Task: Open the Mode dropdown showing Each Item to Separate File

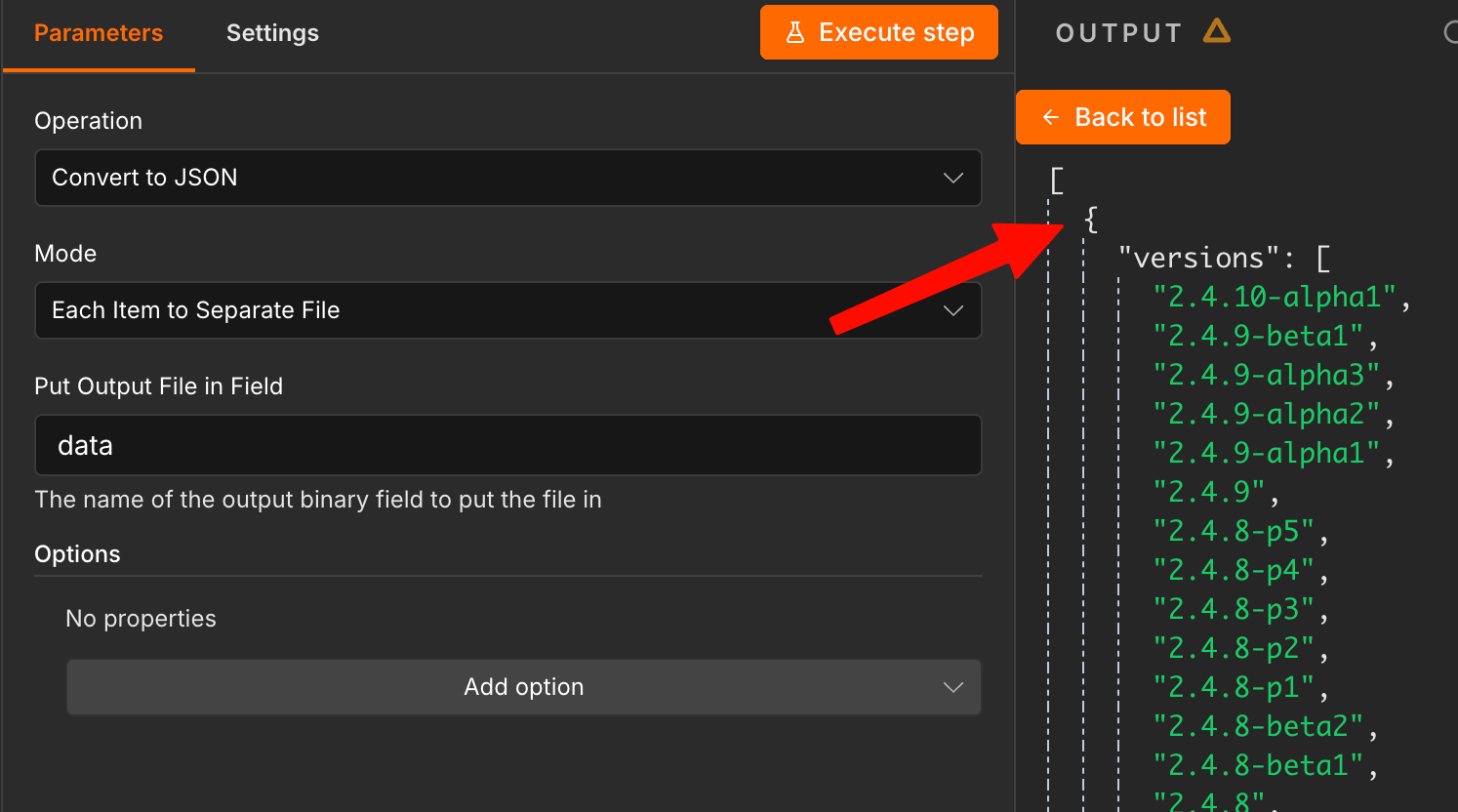Action: 508,310
